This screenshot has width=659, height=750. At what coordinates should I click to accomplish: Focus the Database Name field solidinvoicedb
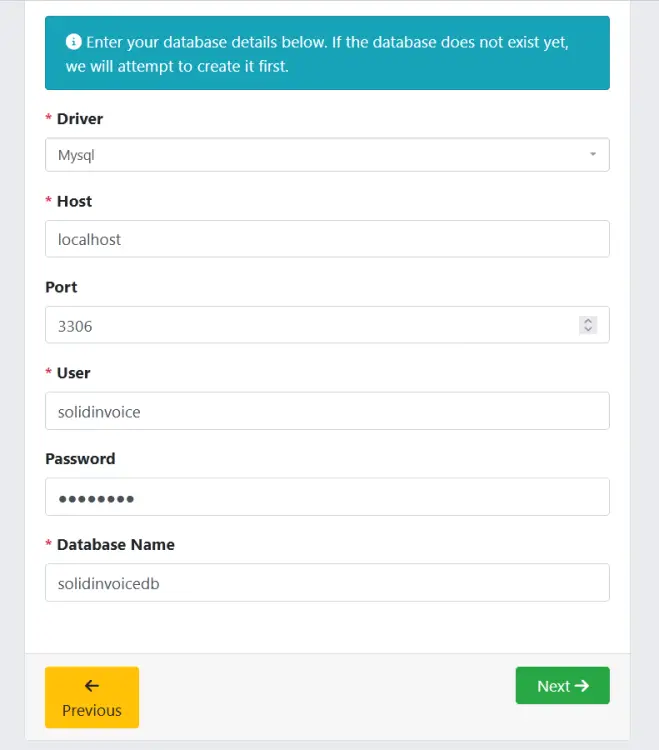tap(327, 583)
